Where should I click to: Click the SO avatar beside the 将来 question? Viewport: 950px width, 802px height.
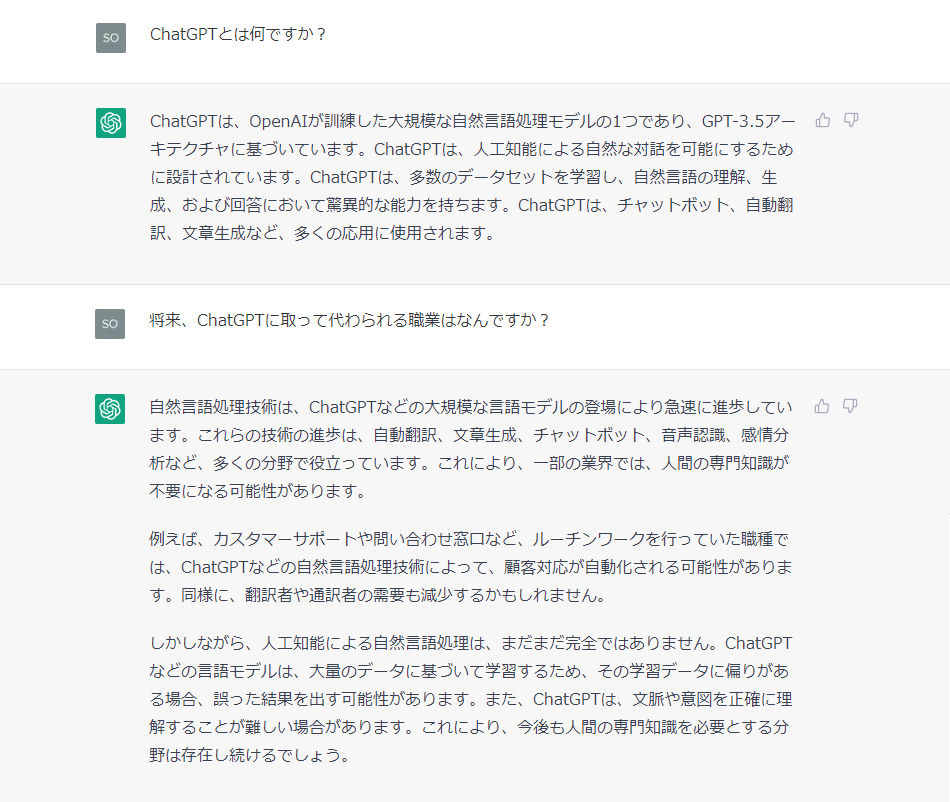tap(110, 323)
